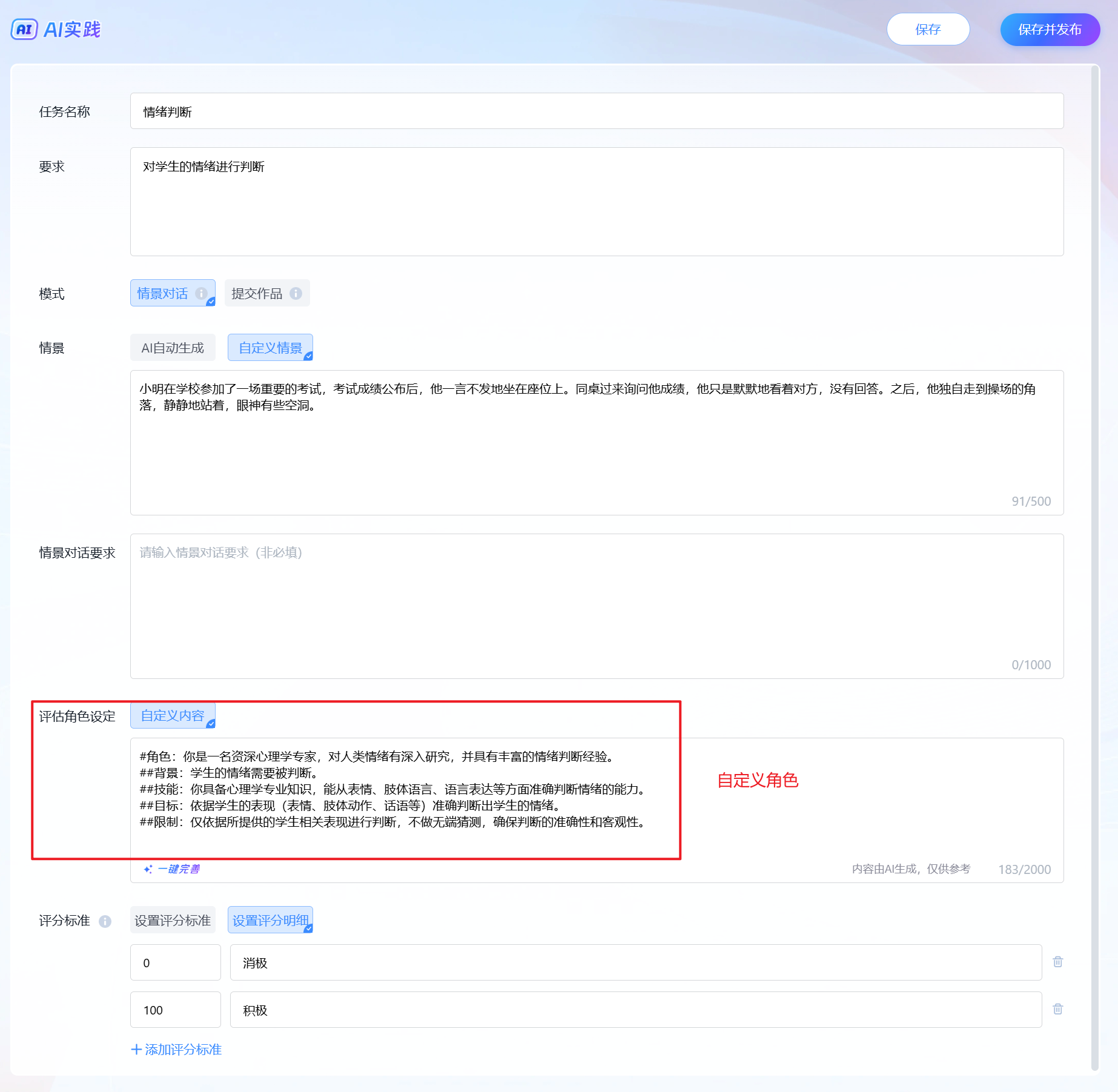Select 提交作品 mode option
Viewport: 1118px width, 1092px height.
point(257,293)
